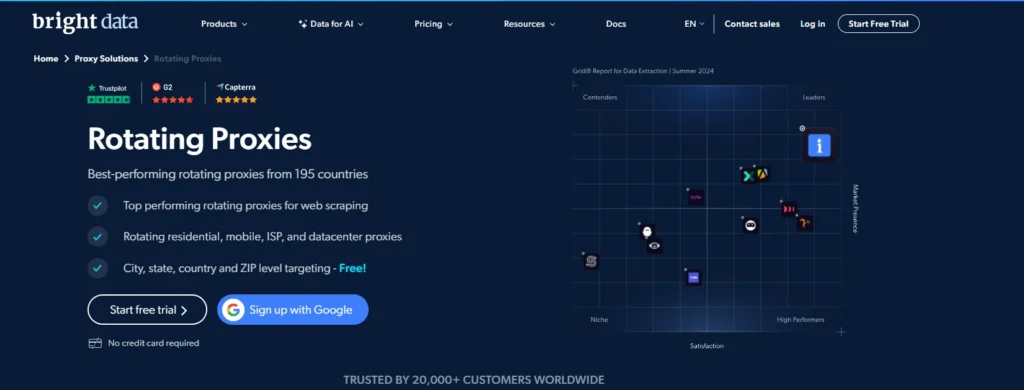Expand the Products dropdown menu

tap(224, 24)
